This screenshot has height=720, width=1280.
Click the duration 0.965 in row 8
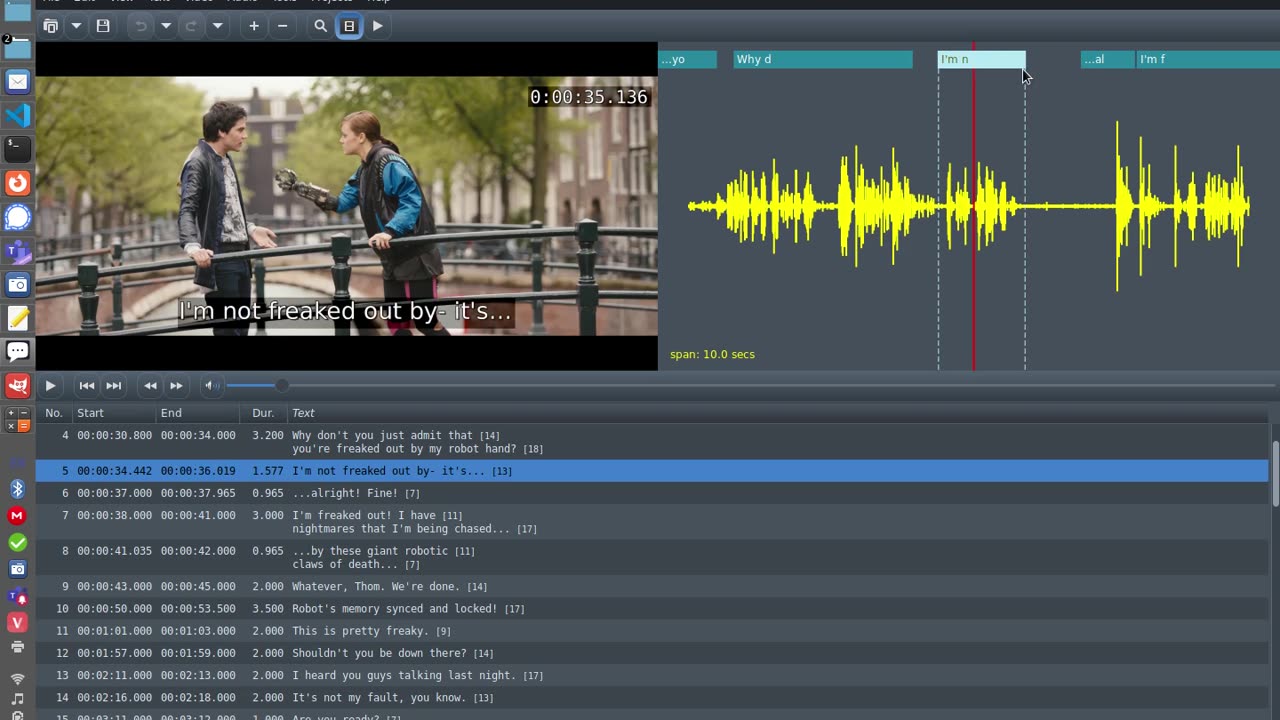[268, 551]
